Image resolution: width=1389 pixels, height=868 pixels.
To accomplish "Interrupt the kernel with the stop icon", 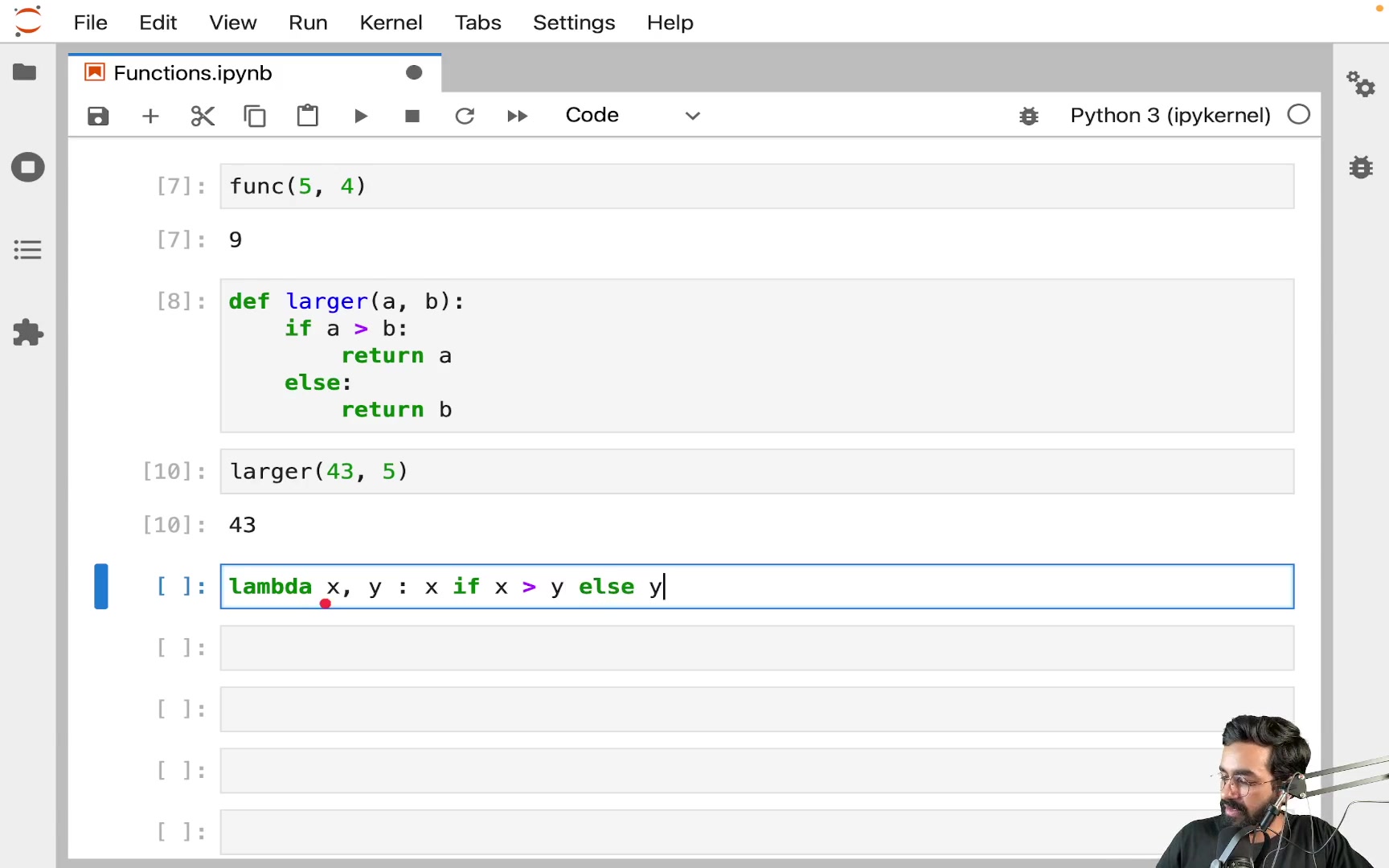I will 412,116.
